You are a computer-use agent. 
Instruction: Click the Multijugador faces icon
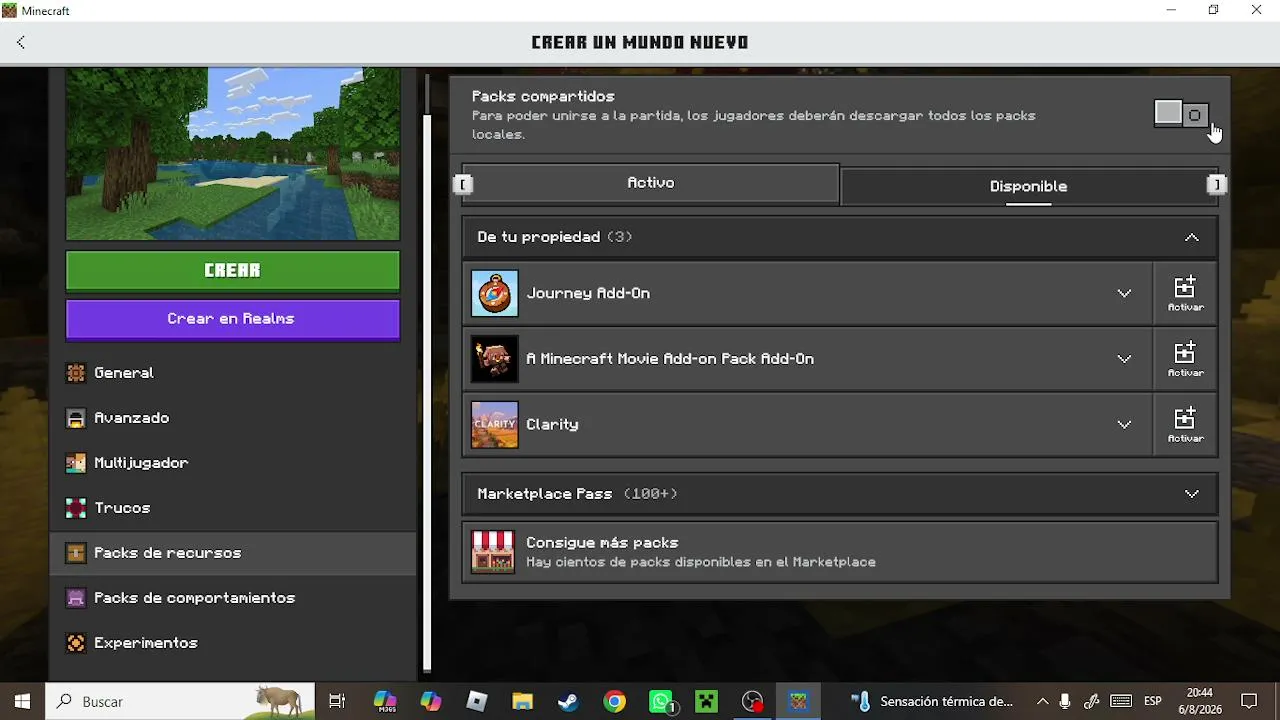76,463
